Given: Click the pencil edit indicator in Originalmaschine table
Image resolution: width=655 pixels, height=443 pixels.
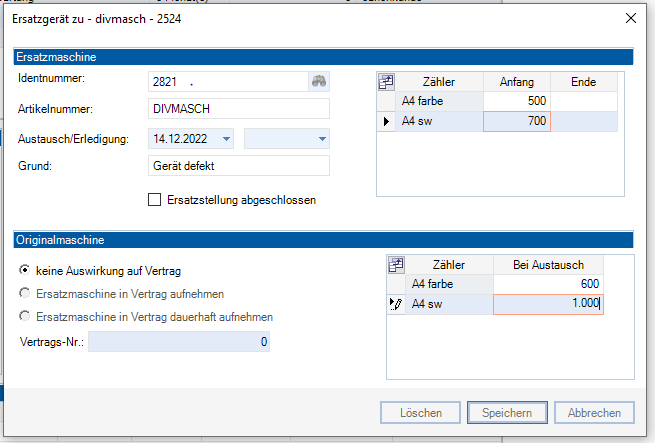Looking at the screenshot, I should (x=396, y=305).
